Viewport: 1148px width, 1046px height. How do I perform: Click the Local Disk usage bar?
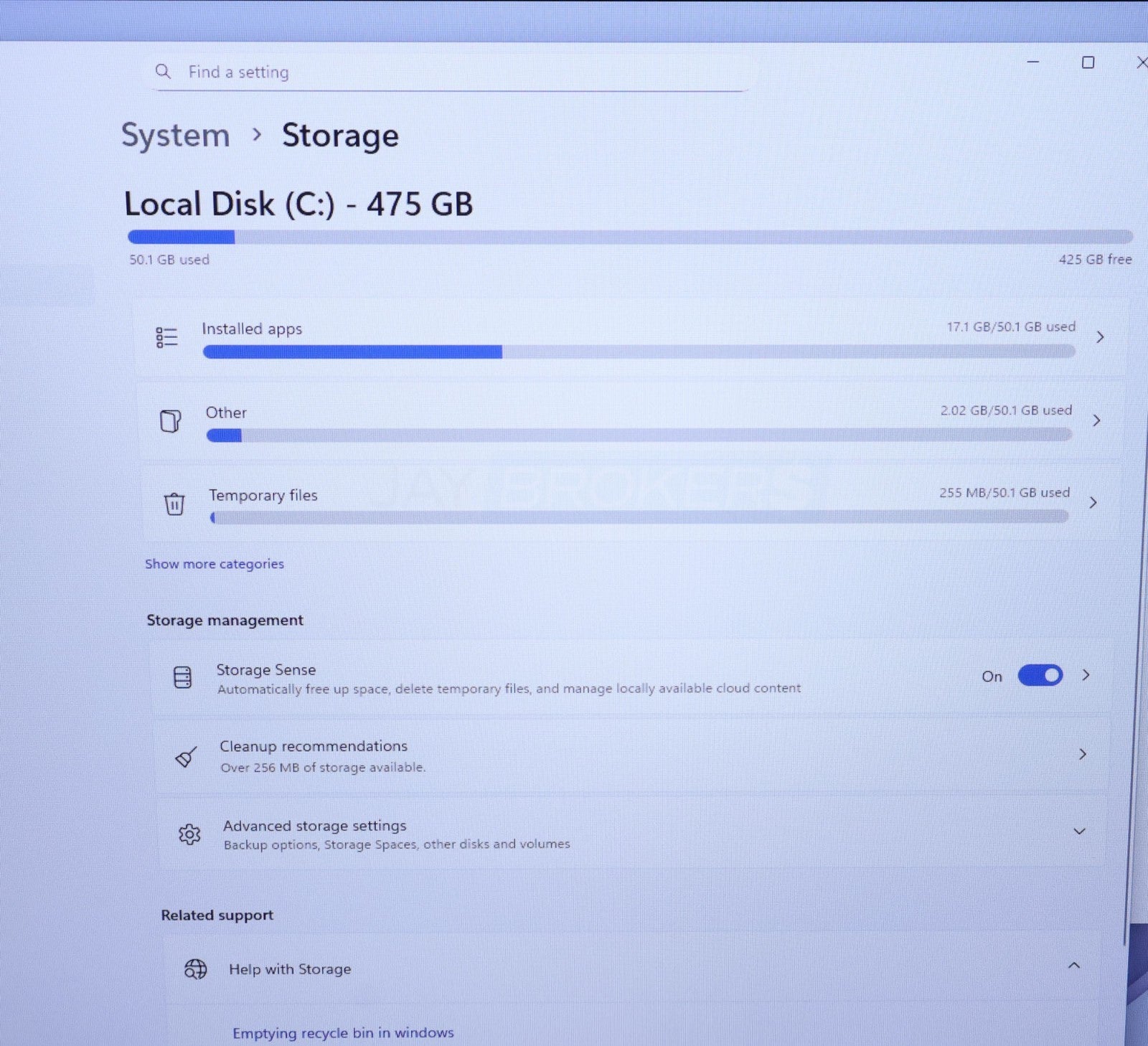pos(629,237)
